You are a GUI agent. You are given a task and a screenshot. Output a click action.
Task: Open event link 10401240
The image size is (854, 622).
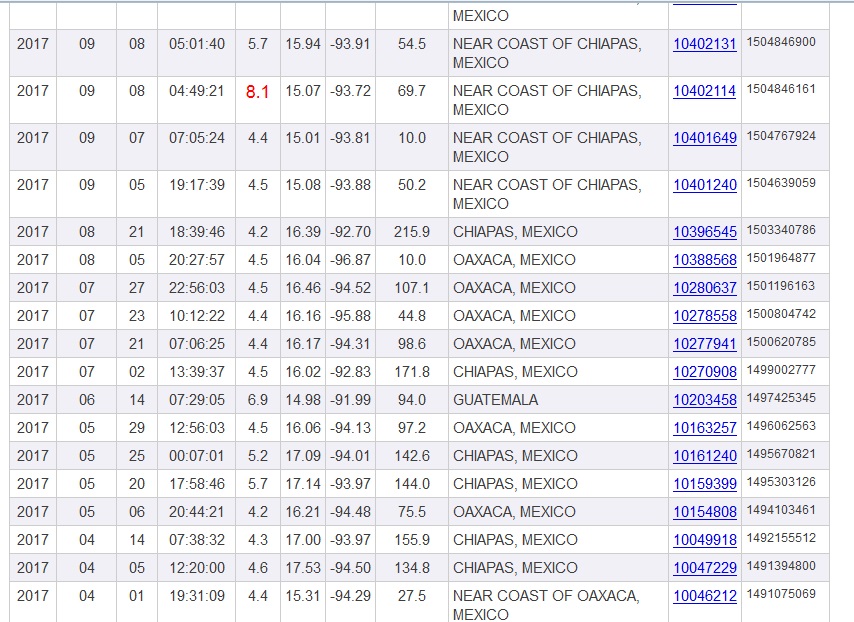tap(705, 185)
